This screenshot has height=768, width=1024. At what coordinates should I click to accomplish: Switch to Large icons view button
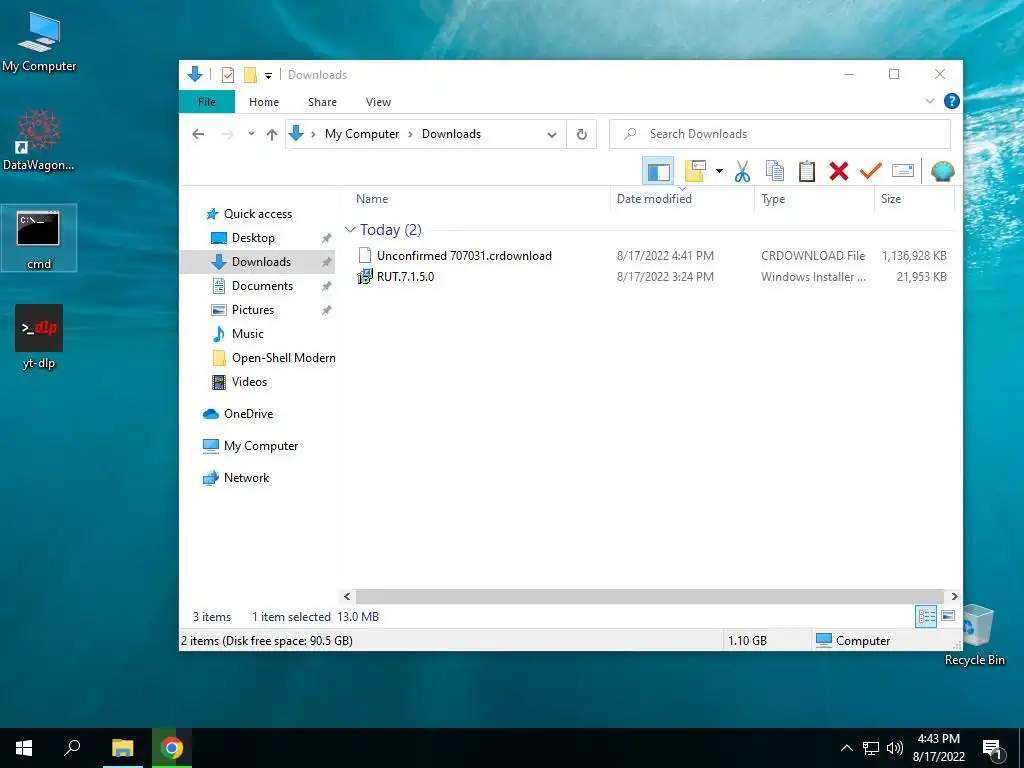(x=948, y=616)
